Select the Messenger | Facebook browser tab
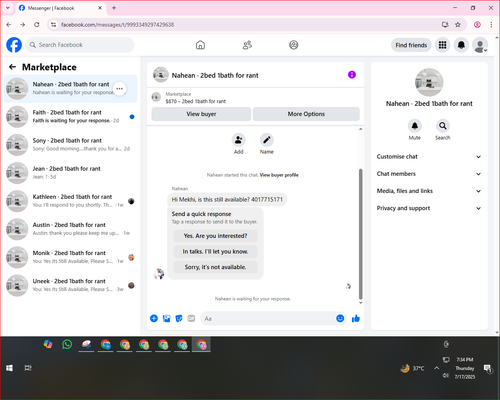The height and width of the screenshot is (400, 500). (60, 8)
